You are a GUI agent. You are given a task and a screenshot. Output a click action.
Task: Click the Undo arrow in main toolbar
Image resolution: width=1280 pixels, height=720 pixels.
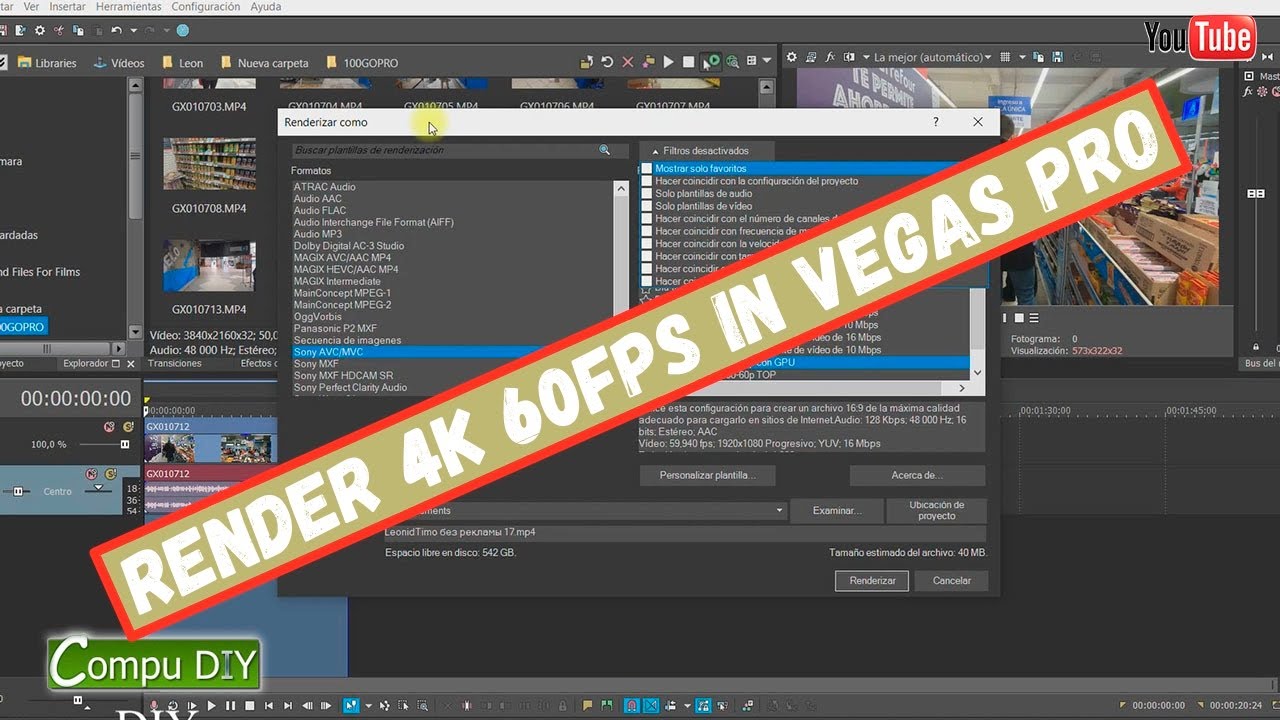coord(117,31)
